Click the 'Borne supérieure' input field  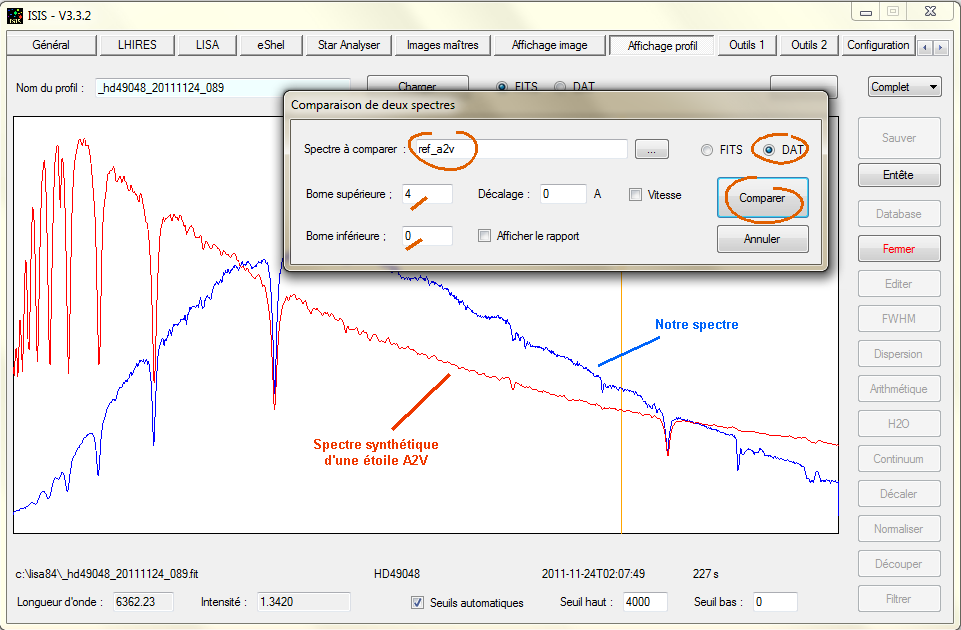tap(427, 194)
